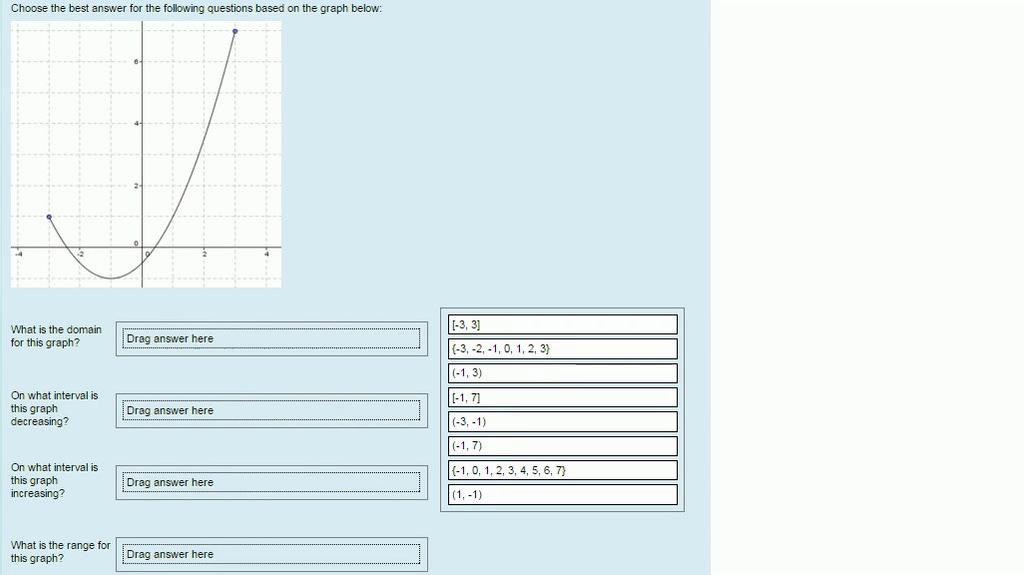Click the "What is the domain for this graph?" text
1024x575 pixels.
point(56,336)
